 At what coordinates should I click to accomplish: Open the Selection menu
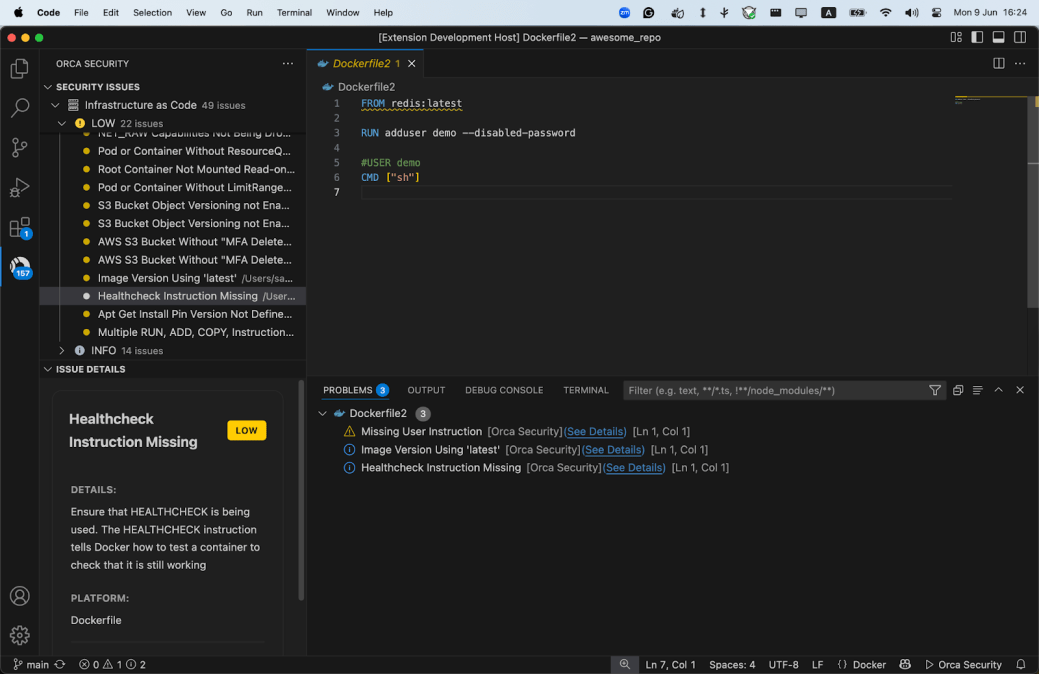pos(152,13)
